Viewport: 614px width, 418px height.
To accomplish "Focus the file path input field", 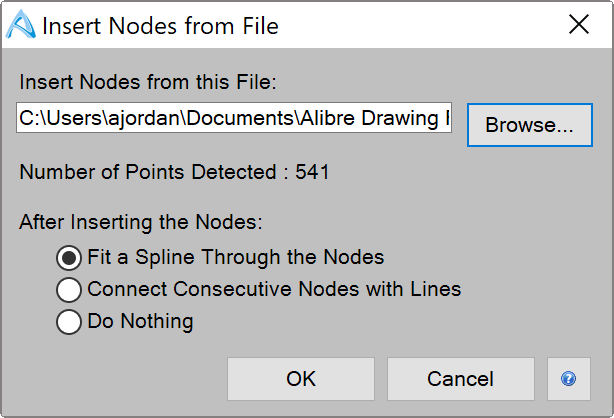I will tap(234, 118).
